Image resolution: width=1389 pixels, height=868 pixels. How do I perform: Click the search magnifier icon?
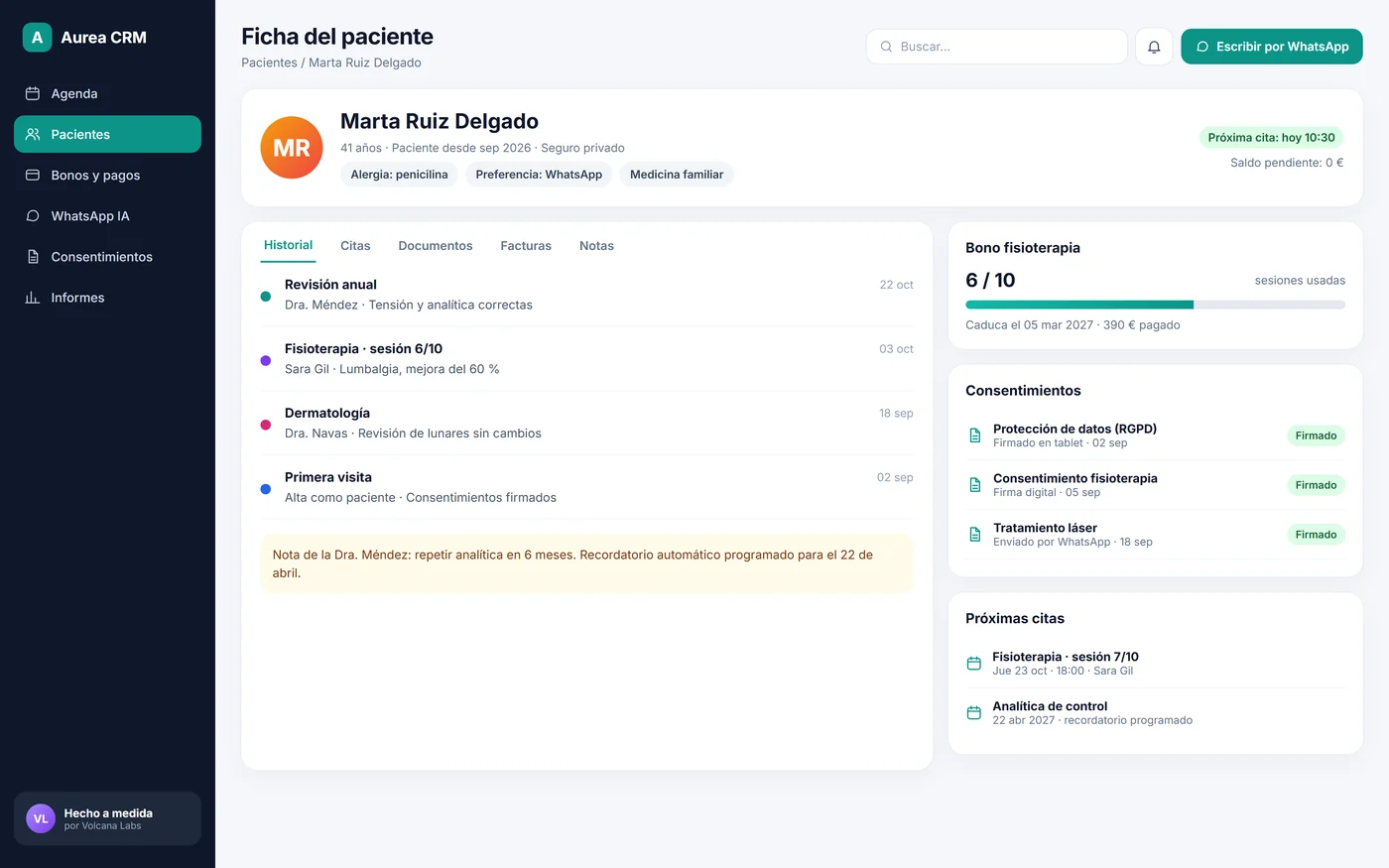(x=886, y=47)
